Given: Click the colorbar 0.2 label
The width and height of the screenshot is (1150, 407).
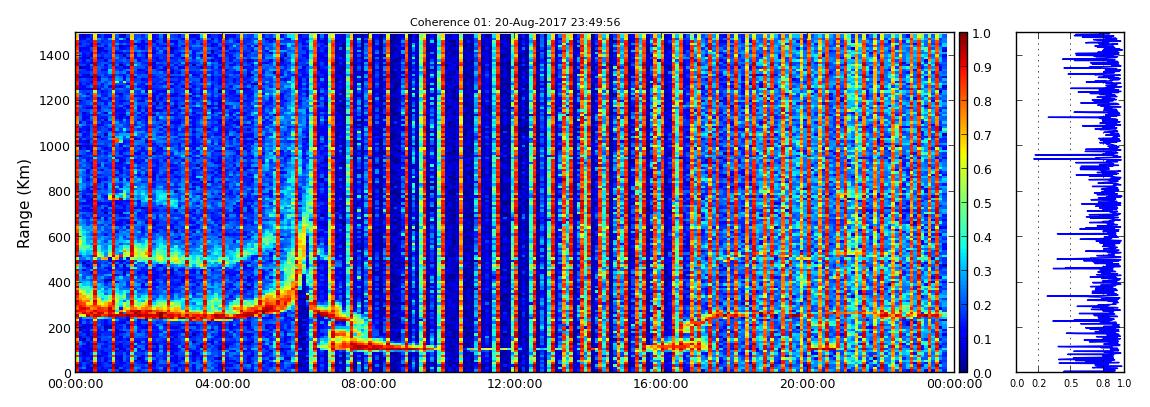Looking at the screenshot, I should 984,305.
